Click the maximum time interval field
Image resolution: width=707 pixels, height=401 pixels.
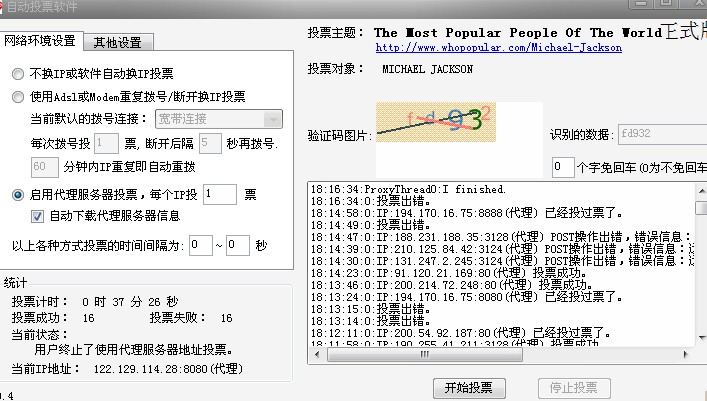point(237,245)
